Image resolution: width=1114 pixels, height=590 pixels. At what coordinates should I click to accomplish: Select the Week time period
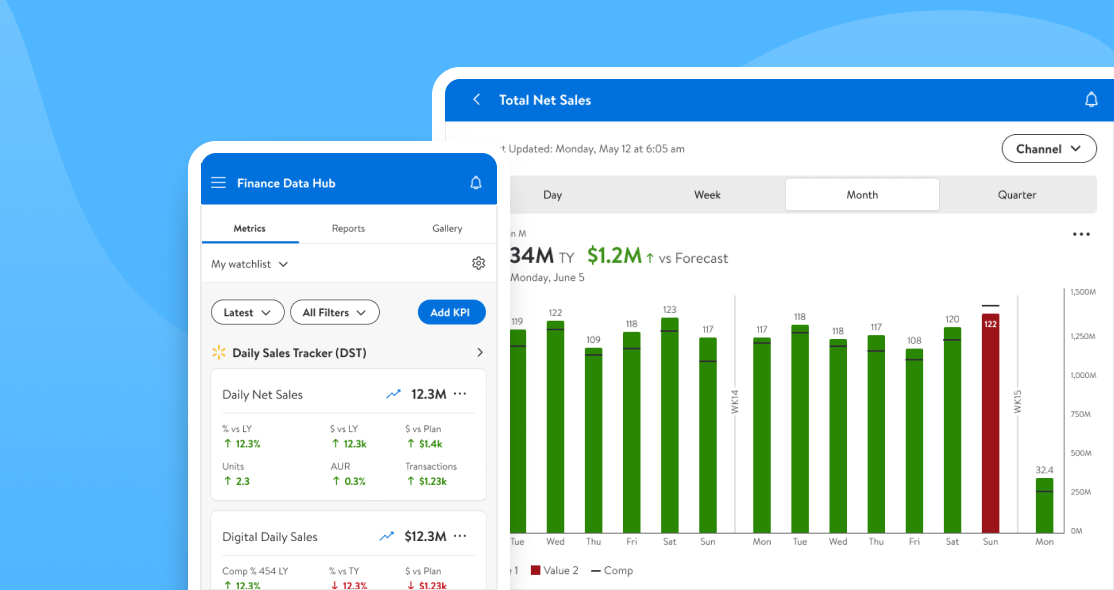pyautogui.click(x=707, y=195)
